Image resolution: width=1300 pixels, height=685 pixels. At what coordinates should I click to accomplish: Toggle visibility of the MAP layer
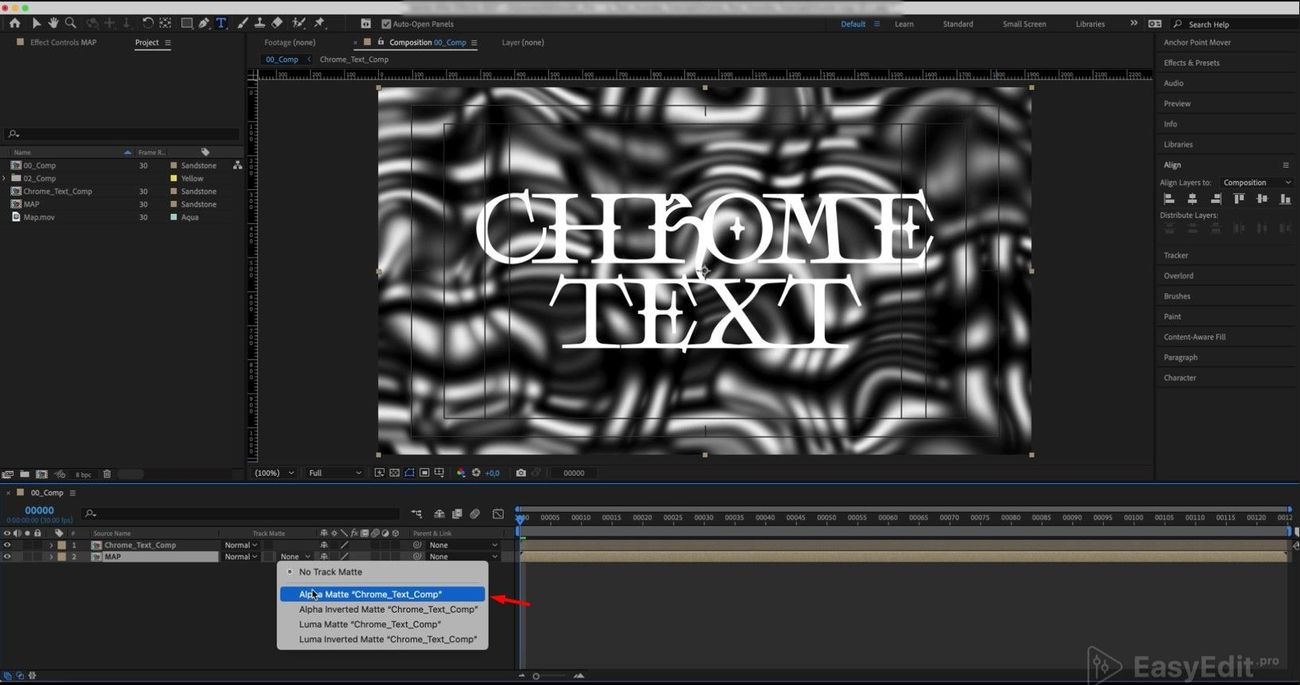pyautogui.click(x=7, y=557)
